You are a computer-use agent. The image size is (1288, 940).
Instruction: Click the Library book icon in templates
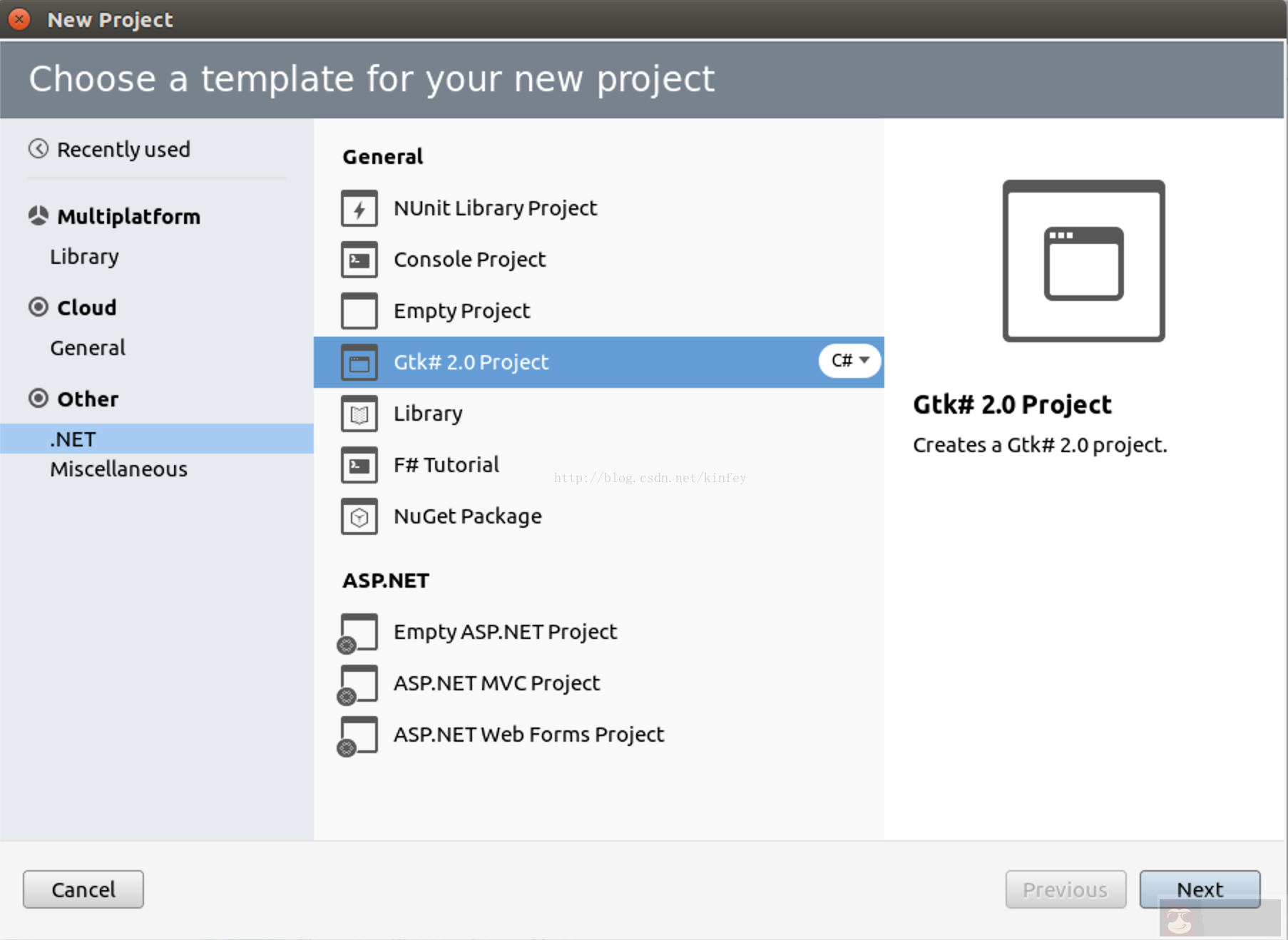[x=359, y=414]
